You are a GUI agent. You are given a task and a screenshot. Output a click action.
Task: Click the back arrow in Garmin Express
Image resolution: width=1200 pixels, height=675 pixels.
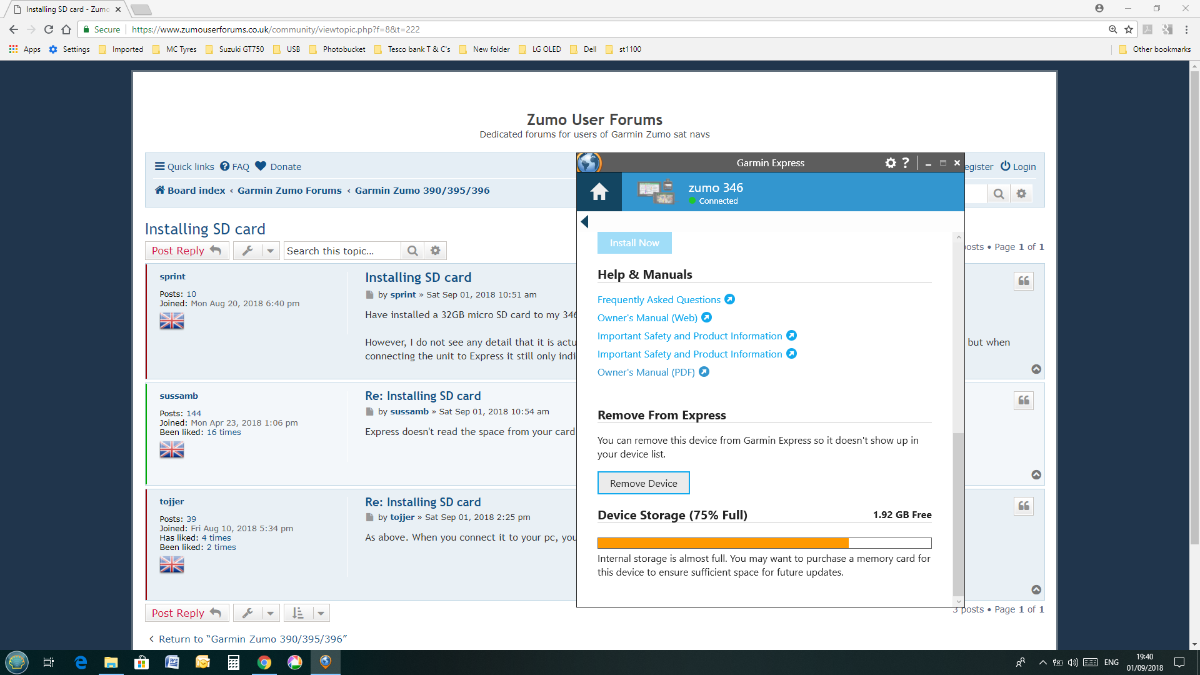point(584,221)
